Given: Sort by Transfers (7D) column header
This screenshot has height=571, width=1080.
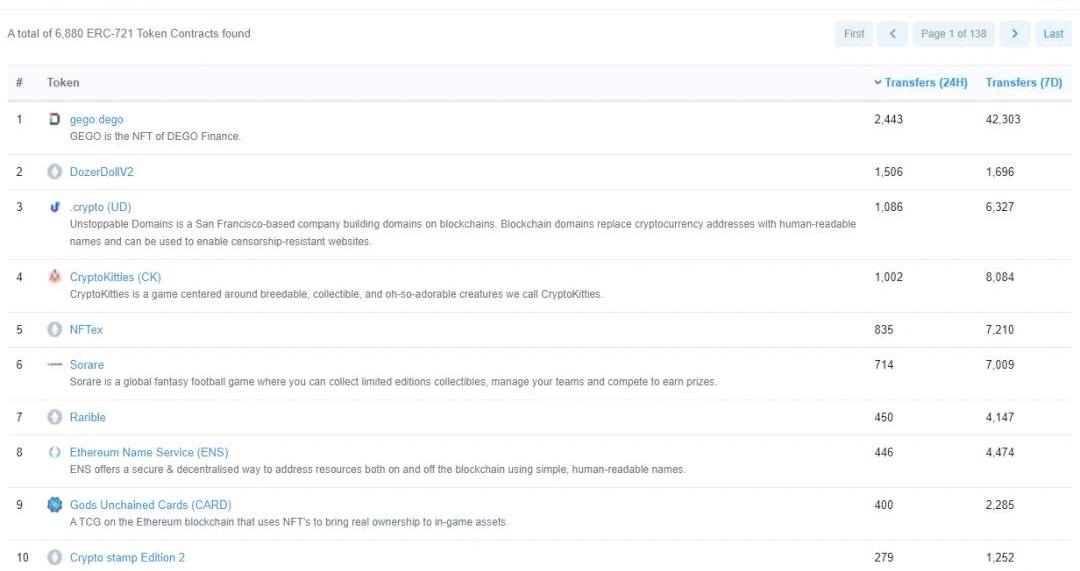Looking at the screenshot, I should click(1023, 83).
